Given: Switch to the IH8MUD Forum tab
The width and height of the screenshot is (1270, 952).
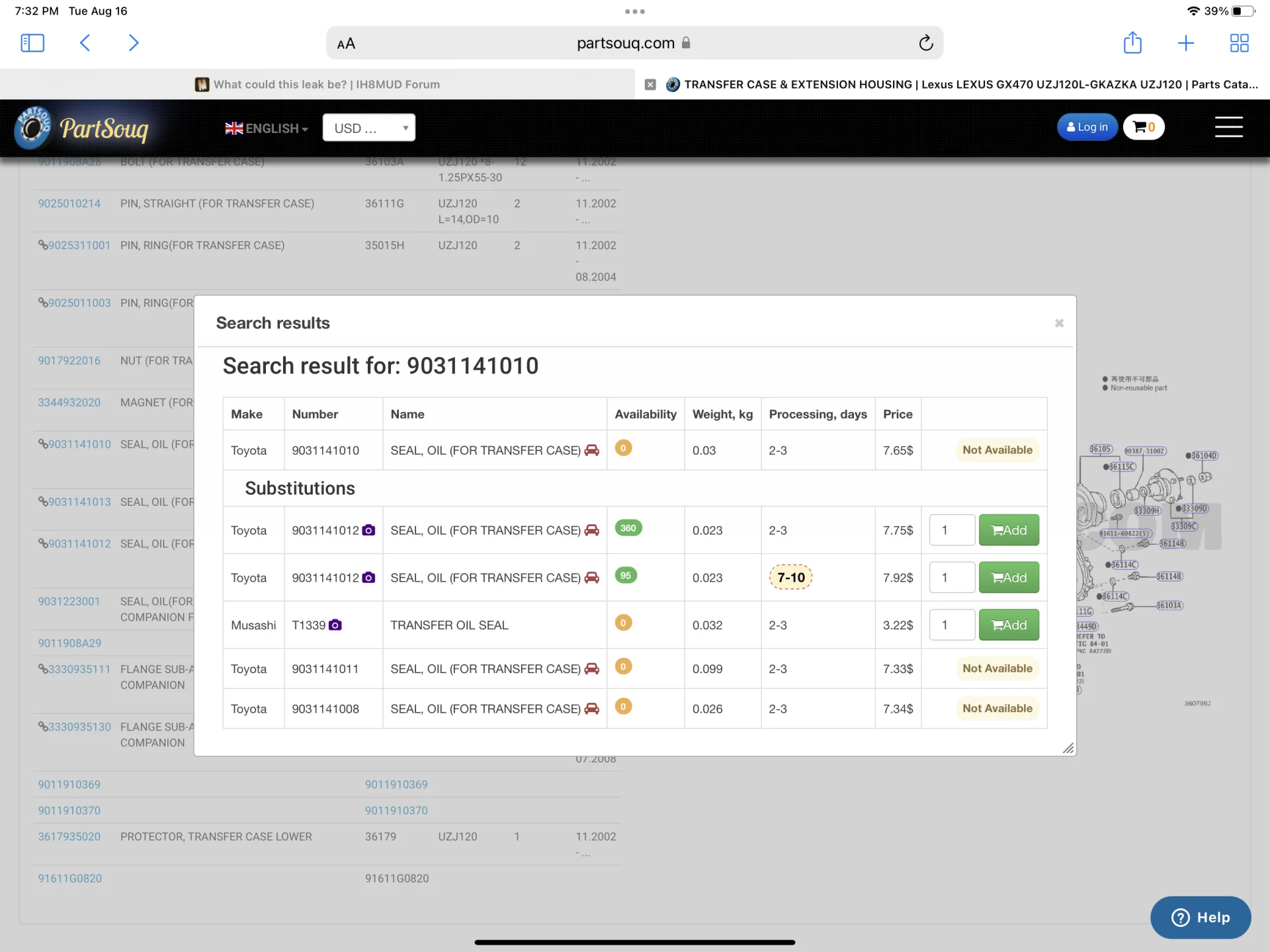Looking at the screenshot, I should [x=317, y=85].
